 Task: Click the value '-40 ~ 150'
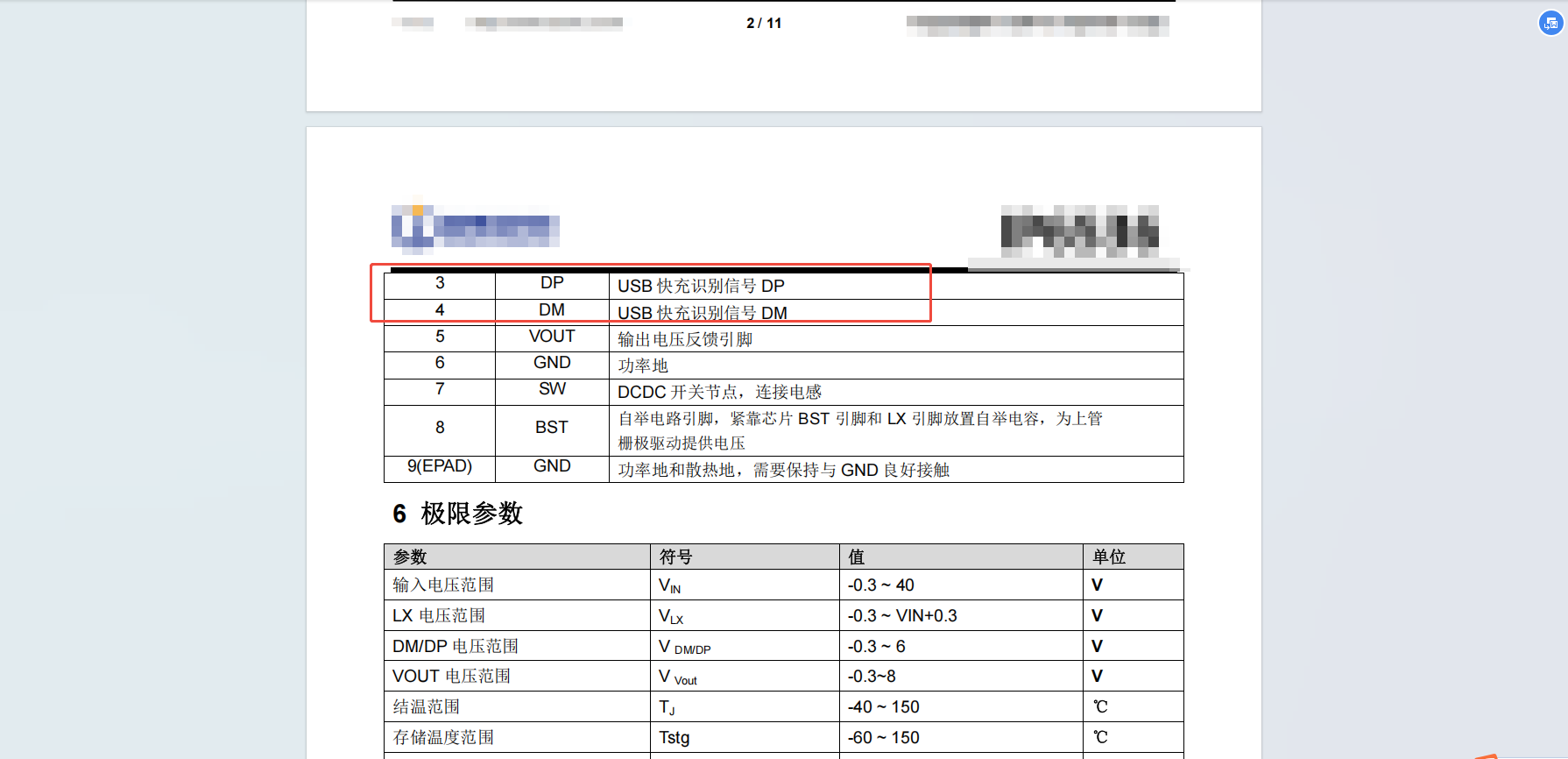tap(883, 706)
